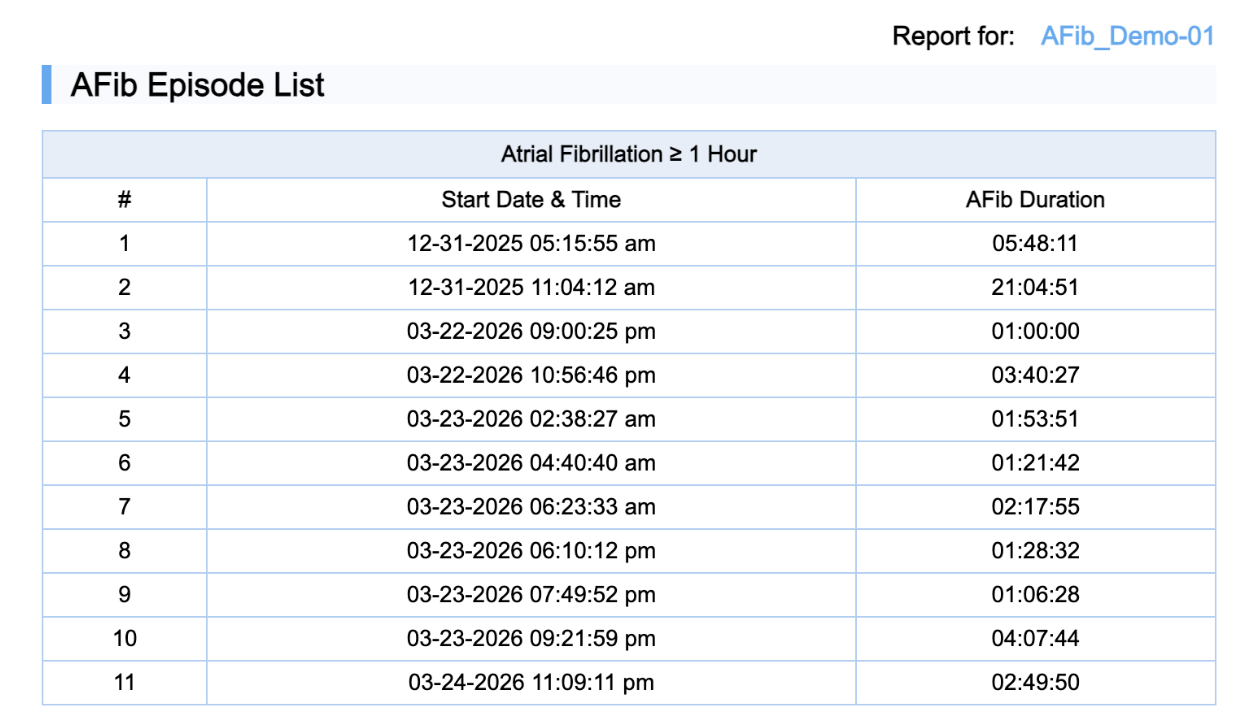Click the episode number in row 8
This screenshot has width=1244, height=724.
[124, 551]
